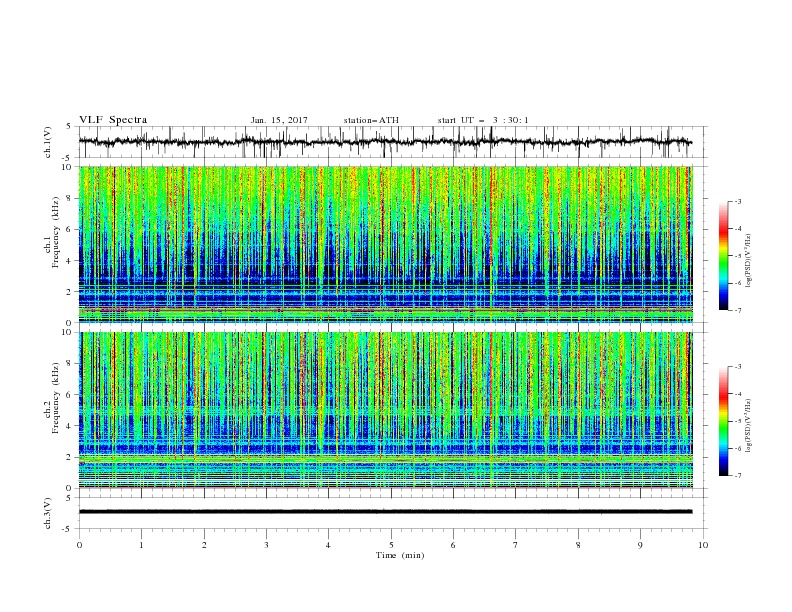
Task: Click the '7' tick on the Time axis
Action: pos(516,545)
